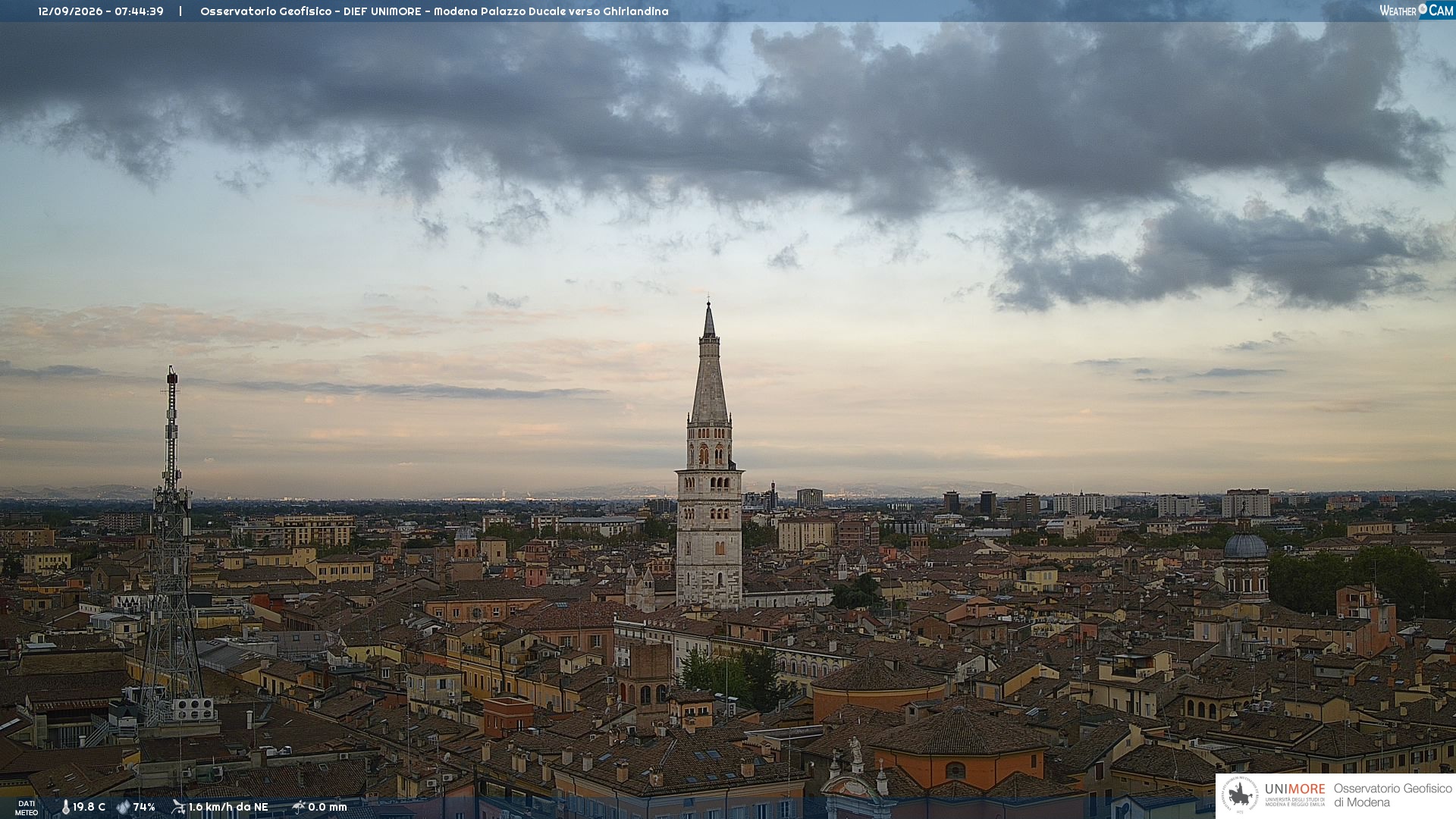Click the separator bar after the timestamp
Screen dimensions: 1456x819
click(x=180, y=11)
